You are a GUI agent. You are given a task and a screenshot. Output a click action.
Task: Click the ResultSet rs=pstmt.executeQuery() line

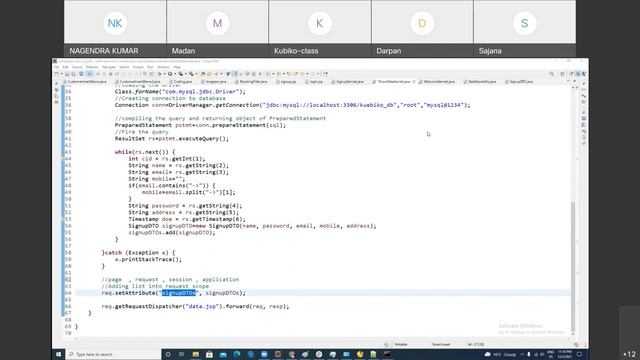pyautogui.click(x=171, y=138)
